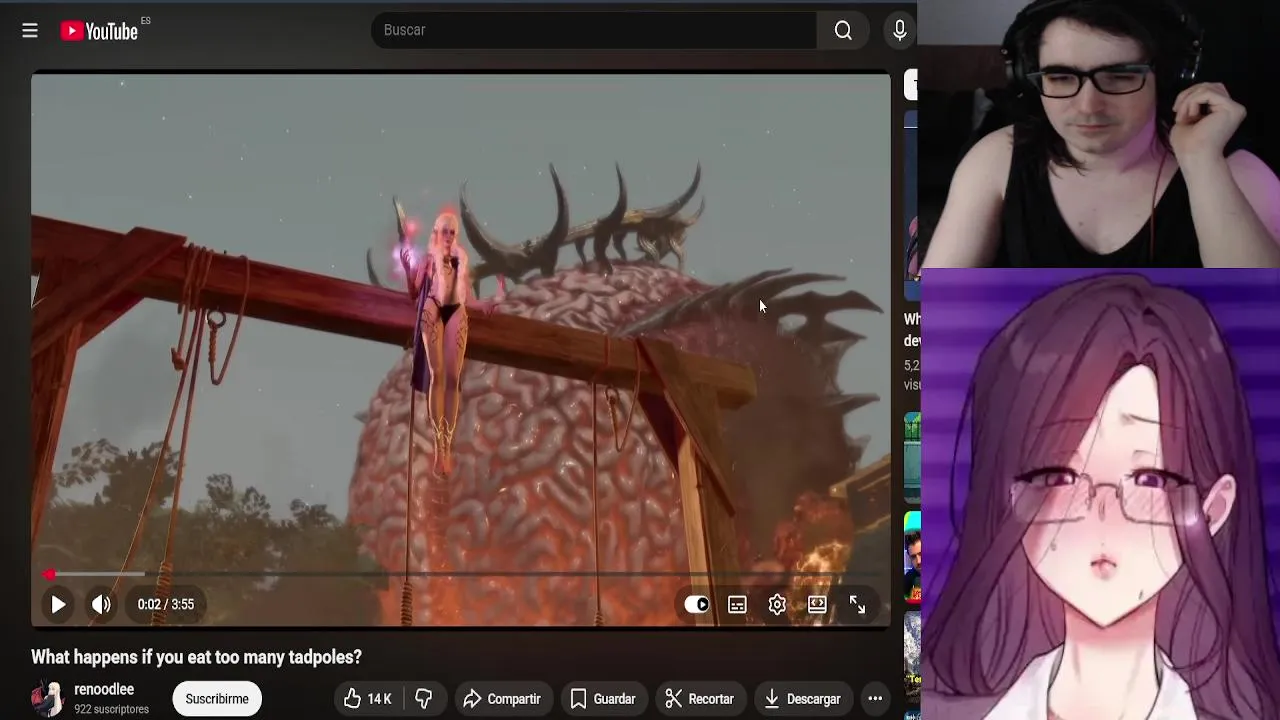The height and width of the screenshot is (720, 1280).
Task: Click the video title about tadpoles
Action: (x=196, y=657)
